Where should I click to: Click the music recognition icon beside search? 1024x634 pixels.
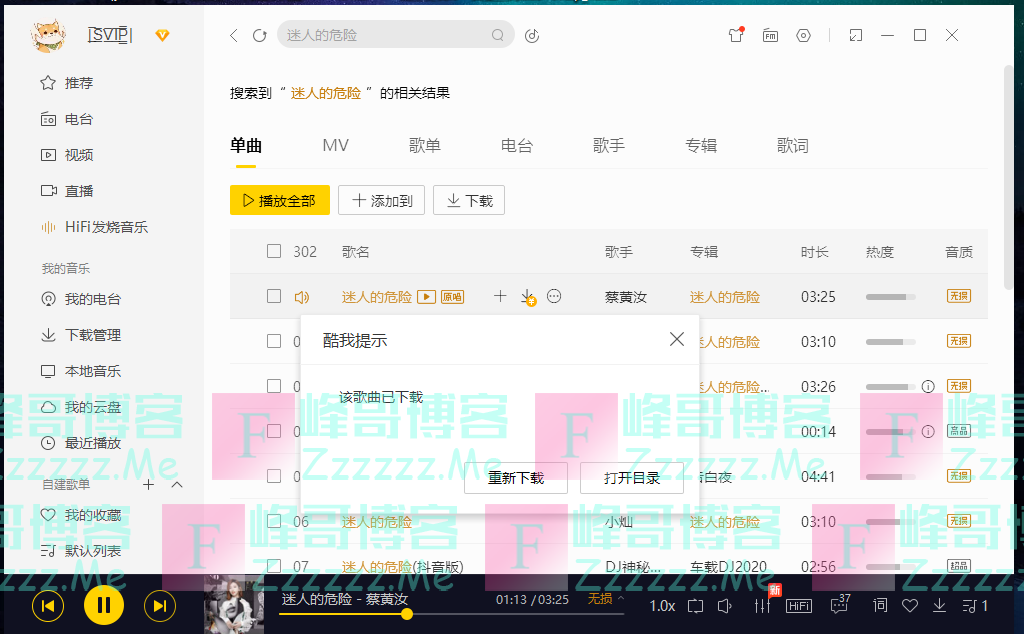pos(532,35)
